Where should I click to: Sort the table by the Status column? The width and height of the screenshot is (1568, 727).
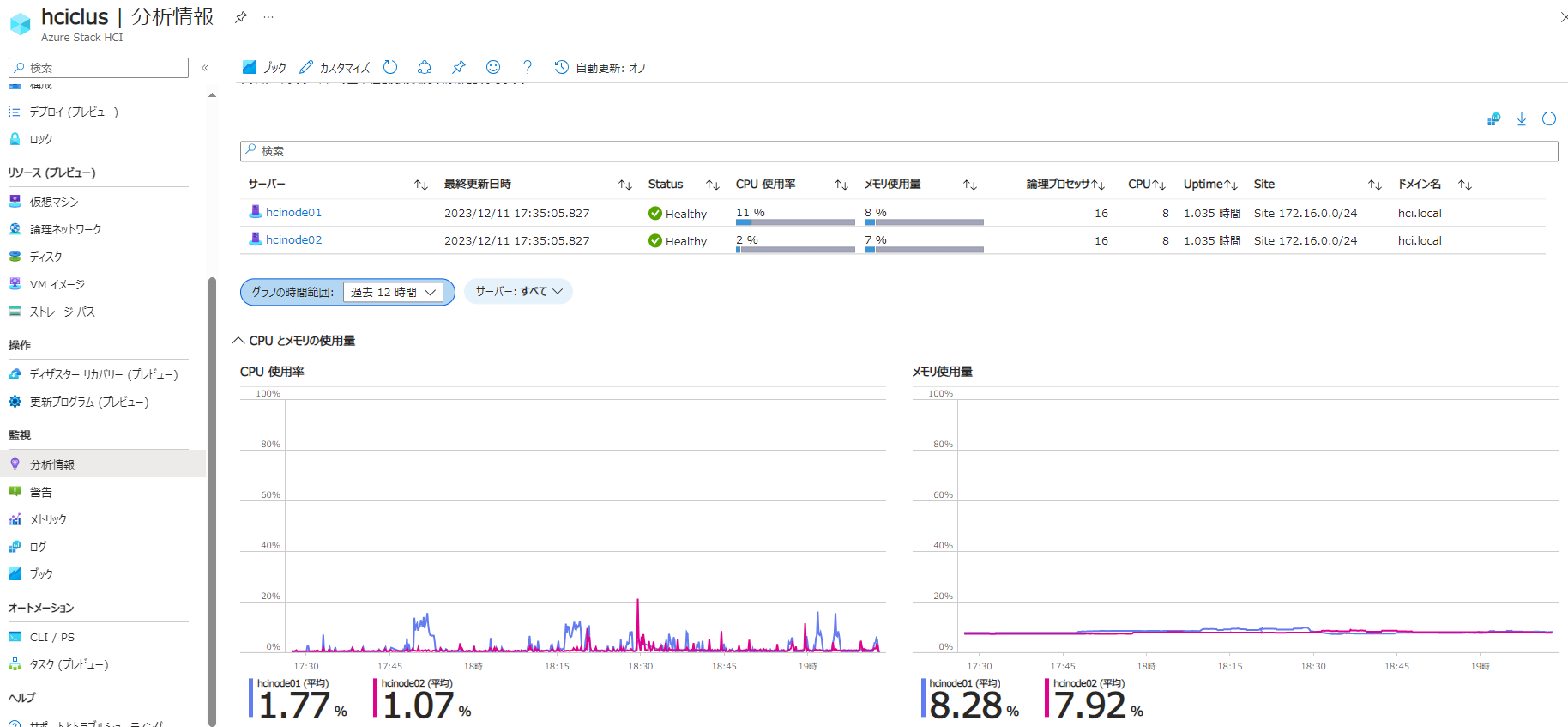tap(712, 185)
